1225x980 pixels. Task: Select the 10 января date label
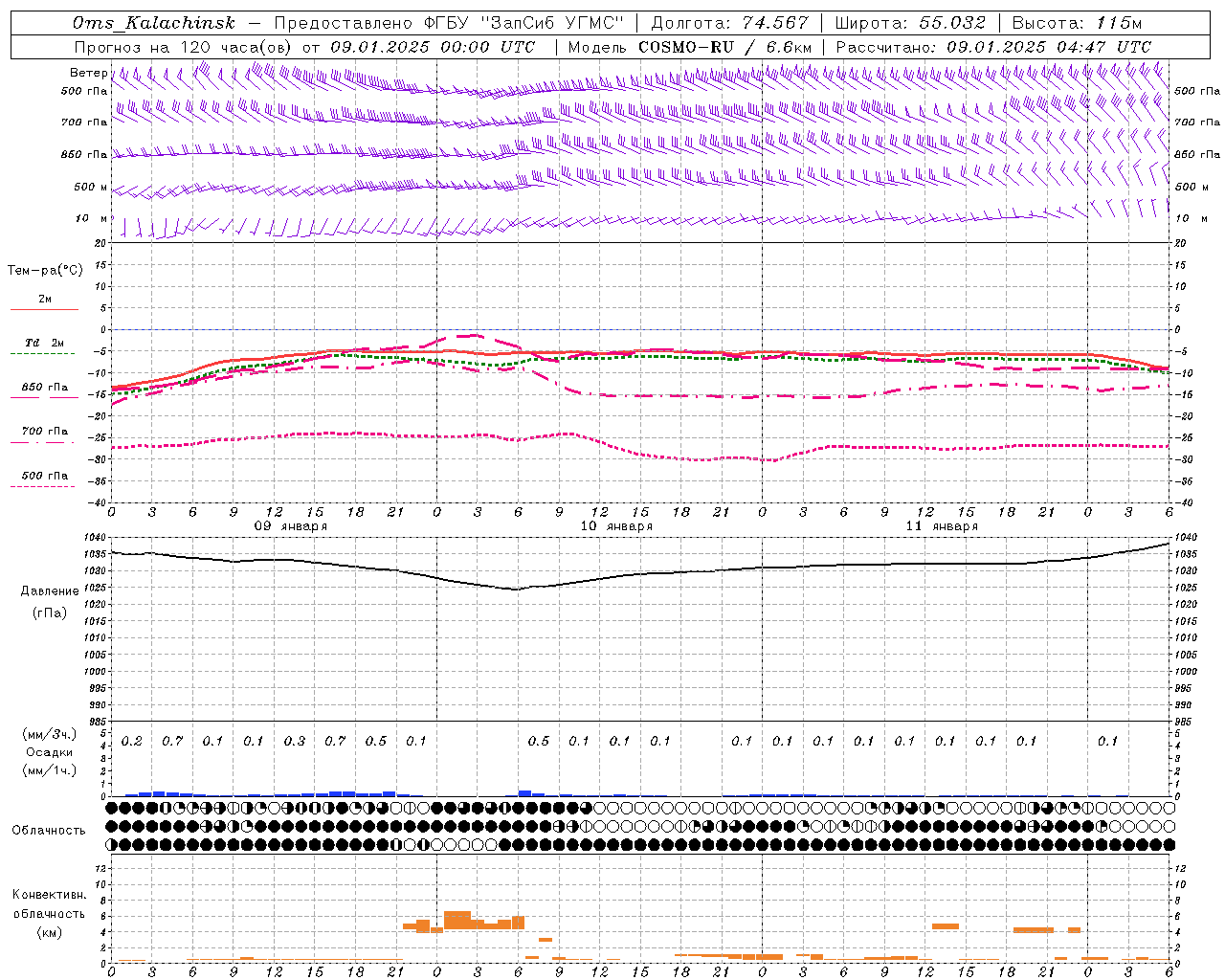(x=616, y=526)
